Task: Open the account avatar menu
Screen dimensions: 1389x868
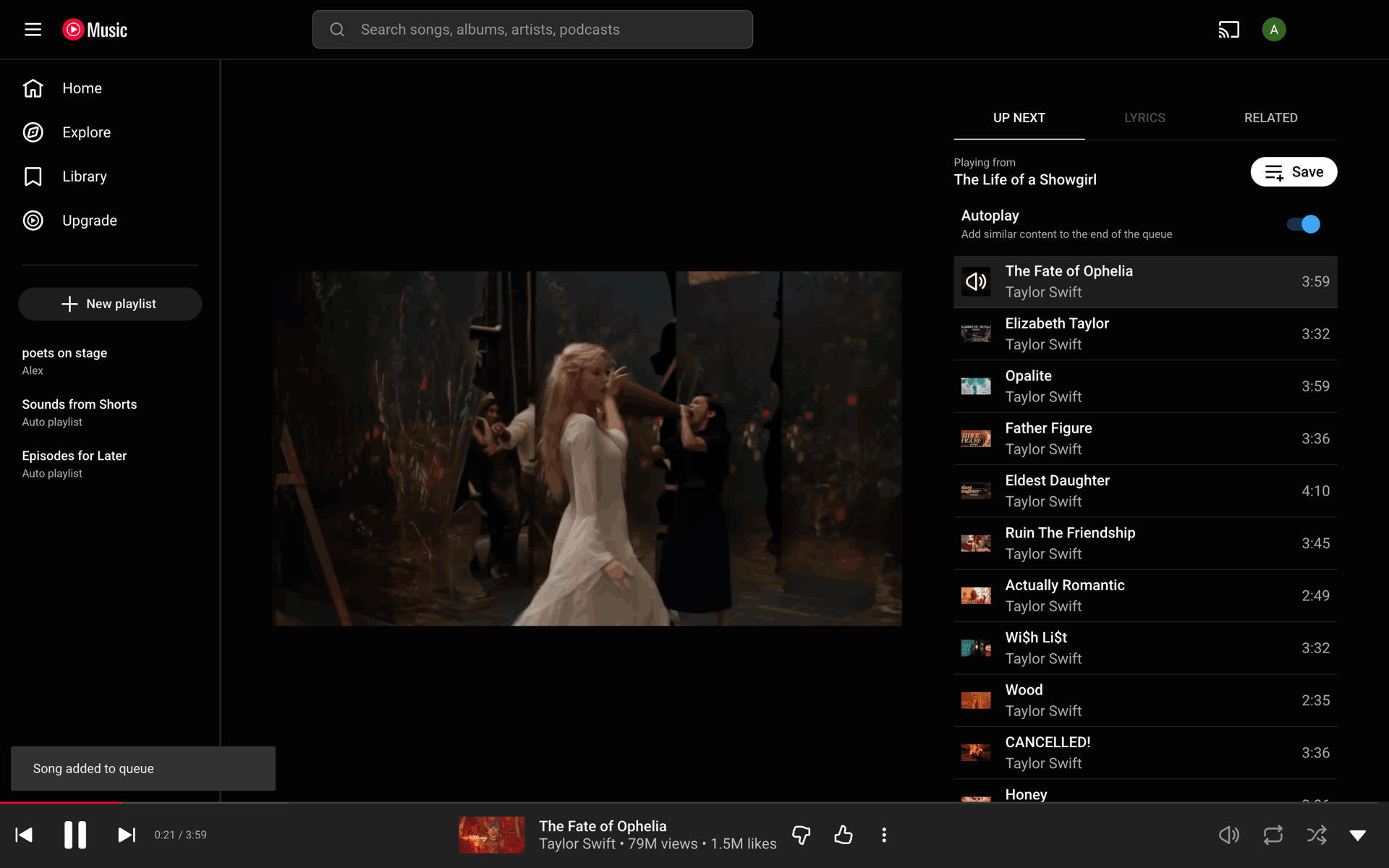Action: pyautogui.click(x=1273, y=30)
